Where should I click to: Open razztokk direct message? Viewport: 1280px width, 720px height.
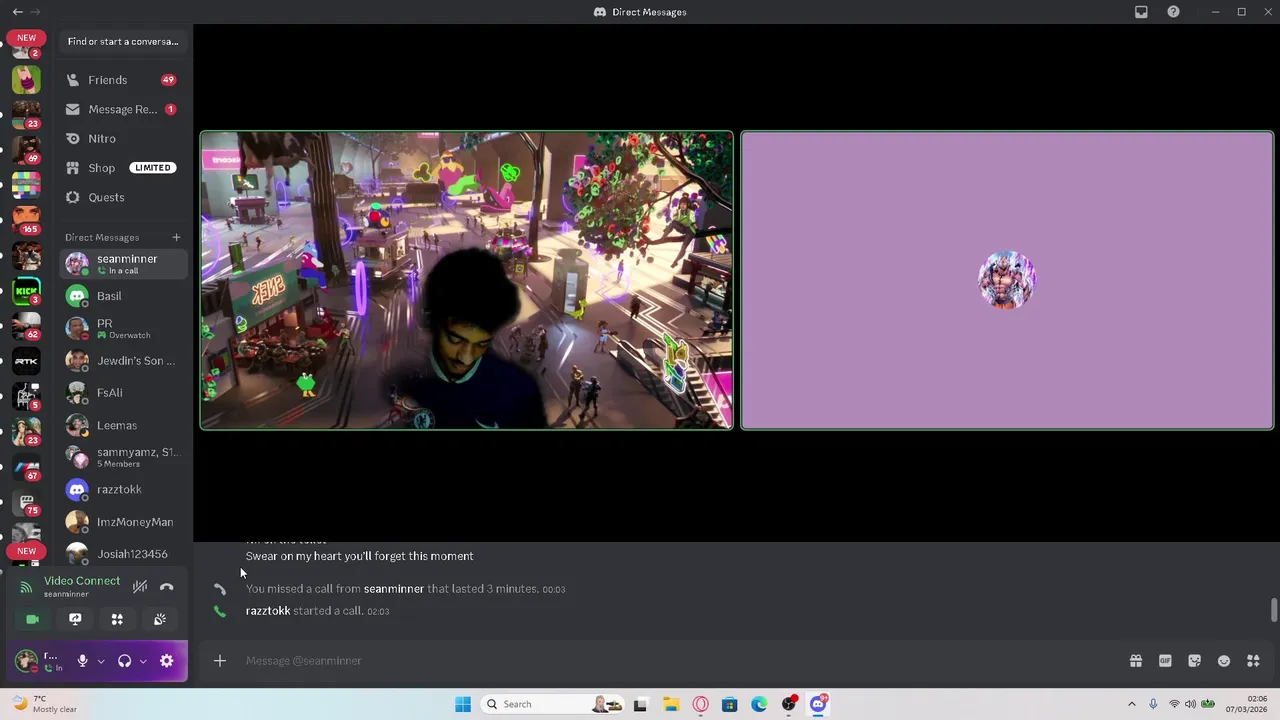(122, 489)
